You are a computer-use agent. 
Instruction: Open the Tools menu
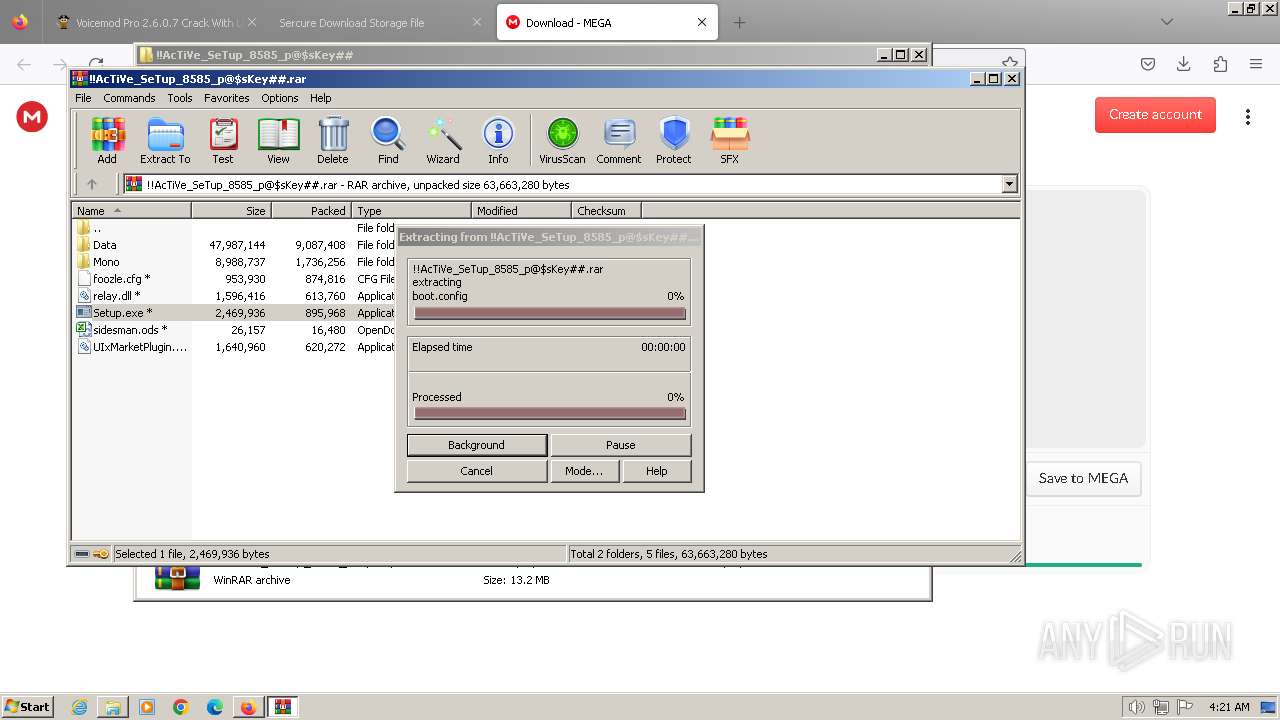coord(180,98)
